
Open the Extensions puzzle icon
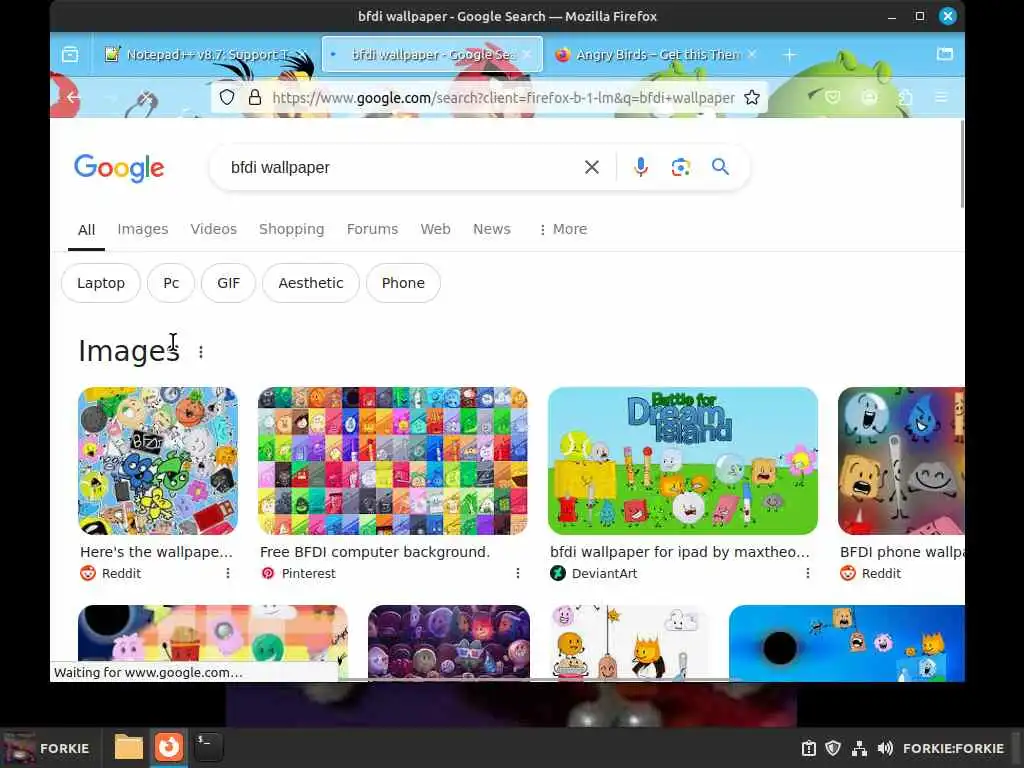906,98
